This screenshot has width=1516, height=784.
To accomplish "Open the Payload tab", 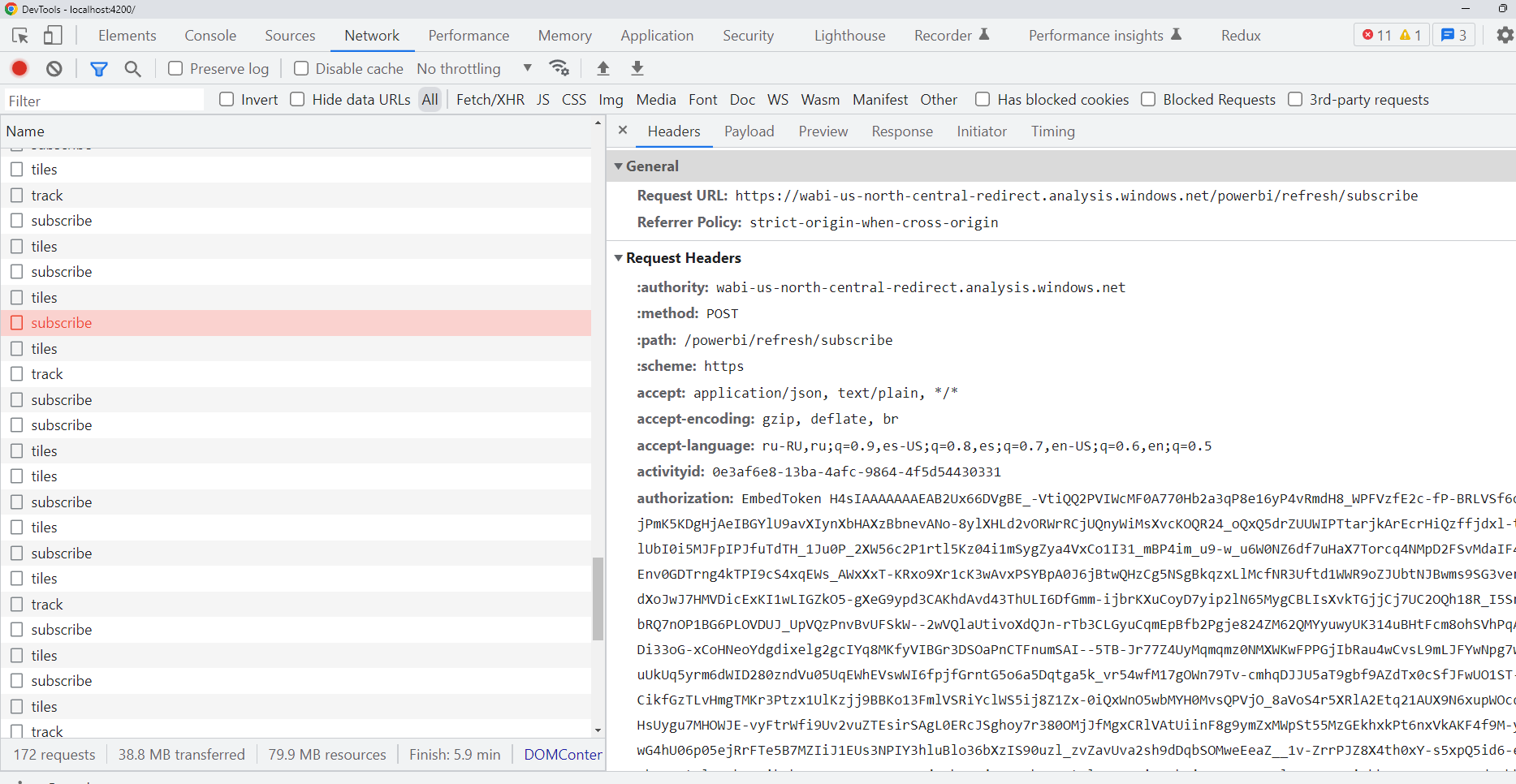I will pyautogui.click(x=749, y=131).
